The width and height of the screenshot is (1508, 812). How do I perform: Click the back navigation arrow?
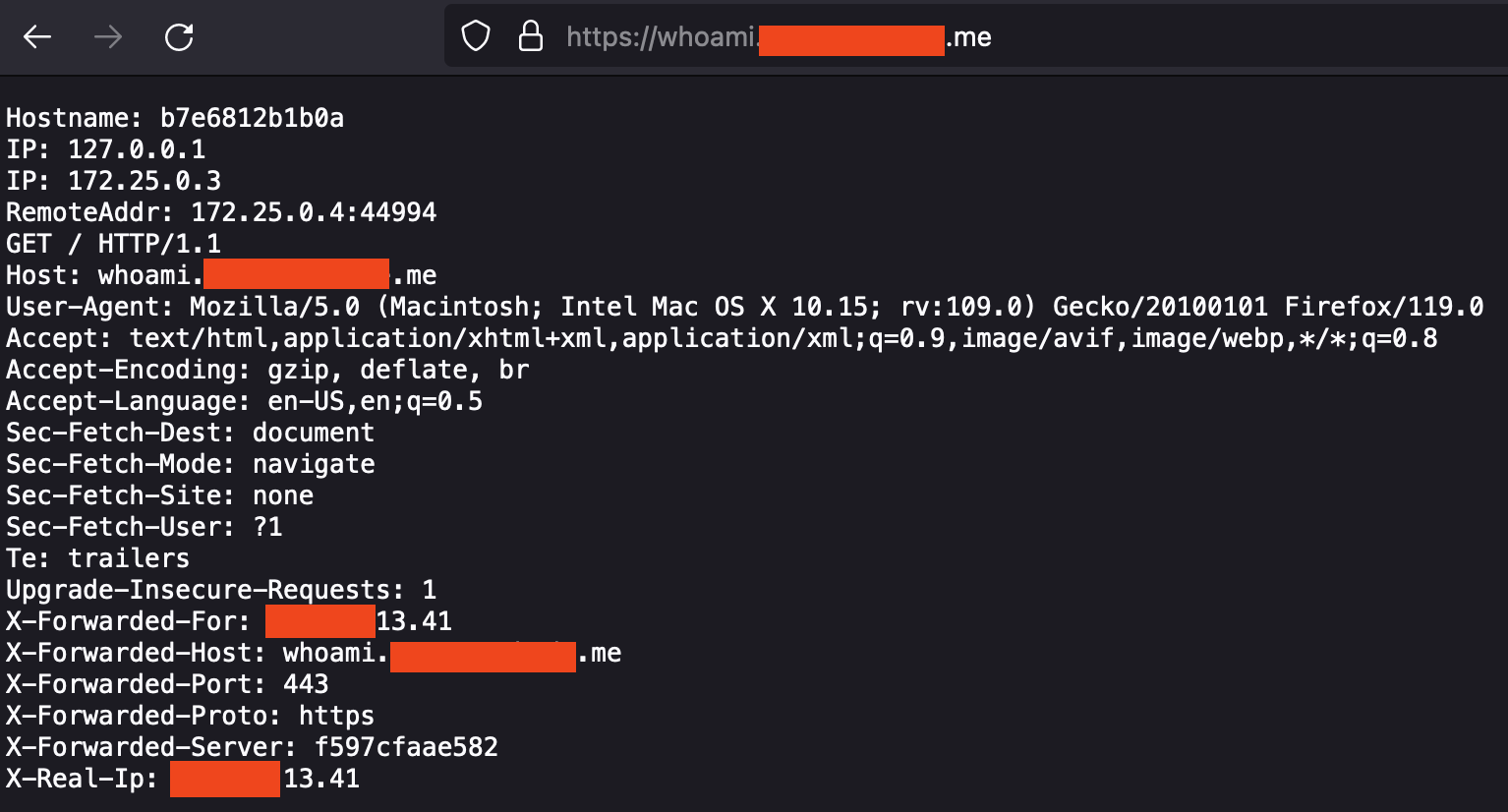pyautogui.click(x=36, y=36)
